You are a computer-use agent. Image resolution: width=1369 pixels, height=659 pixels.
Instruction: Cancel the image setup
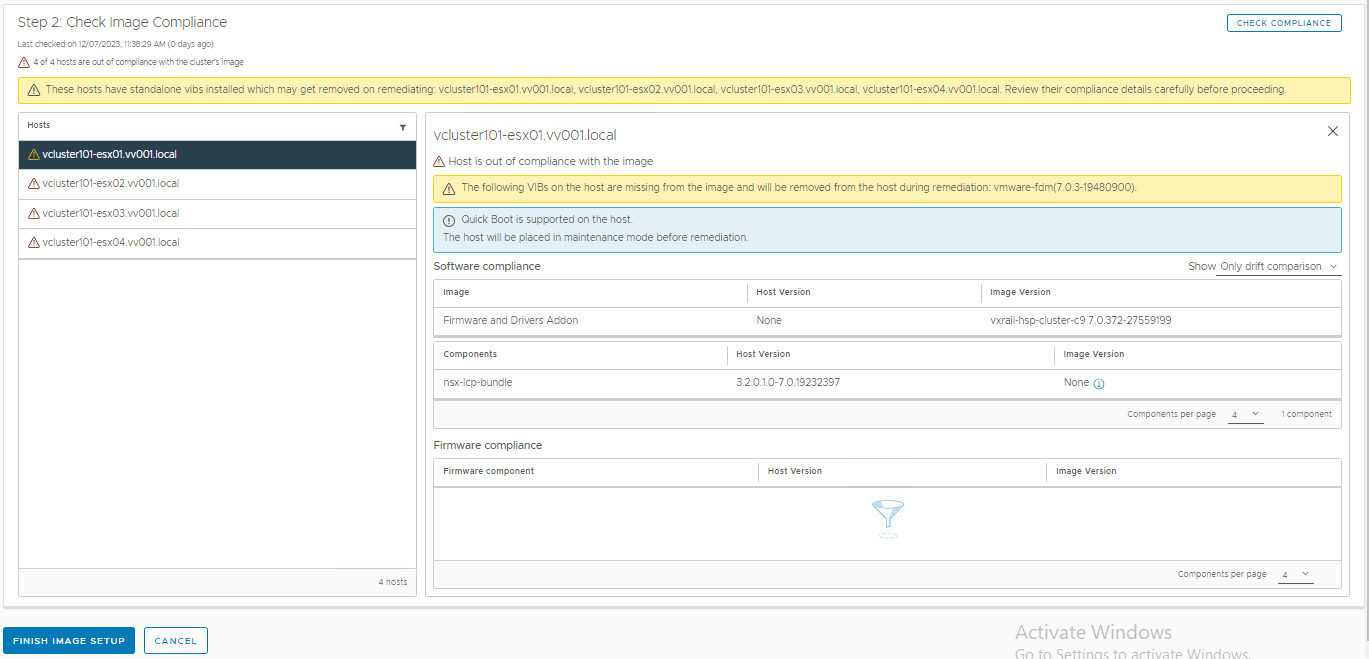[175, 641]
